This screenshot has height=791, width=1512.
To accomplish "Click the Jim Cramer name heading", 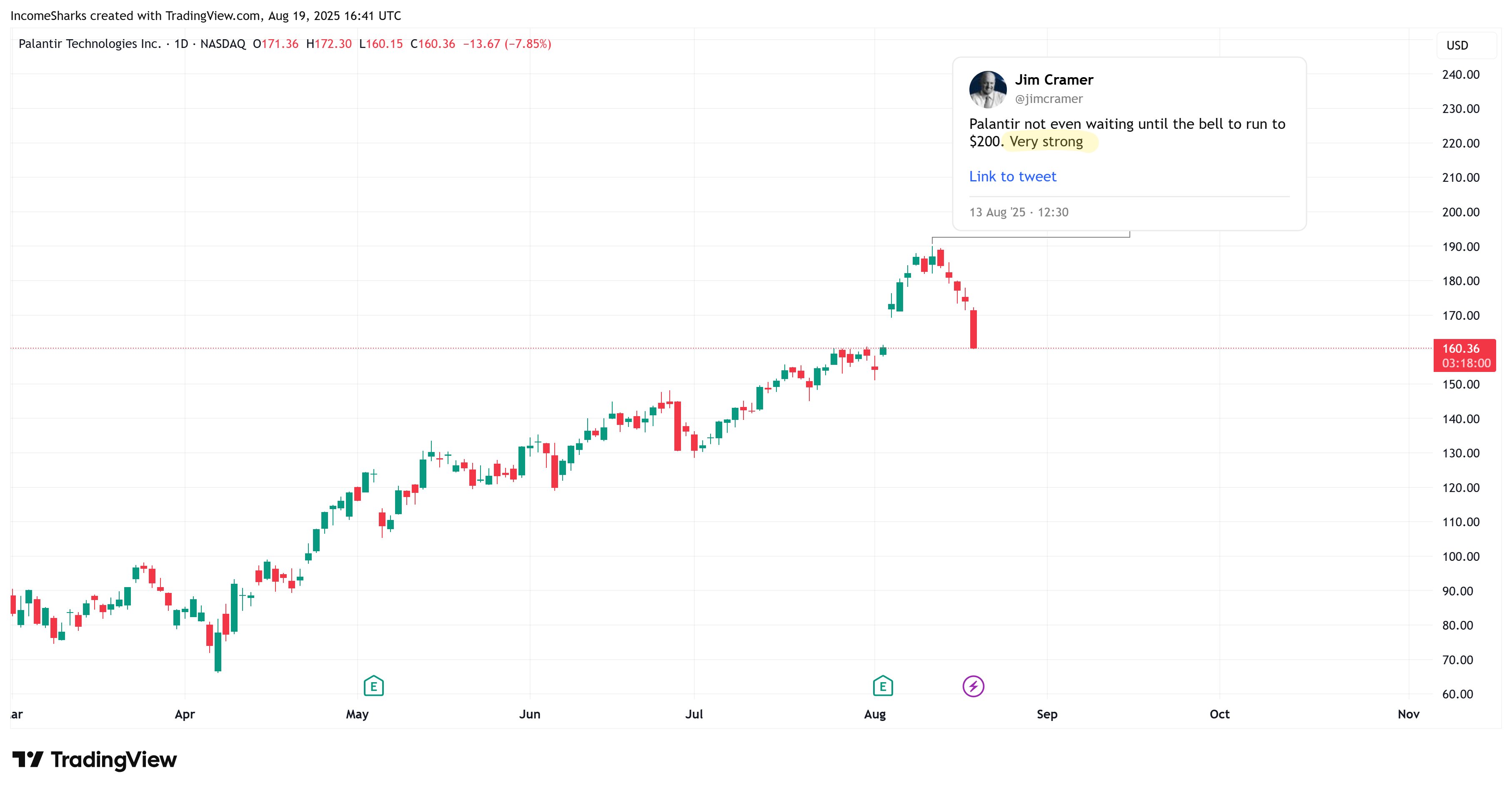I will (x=1054, y=79).
